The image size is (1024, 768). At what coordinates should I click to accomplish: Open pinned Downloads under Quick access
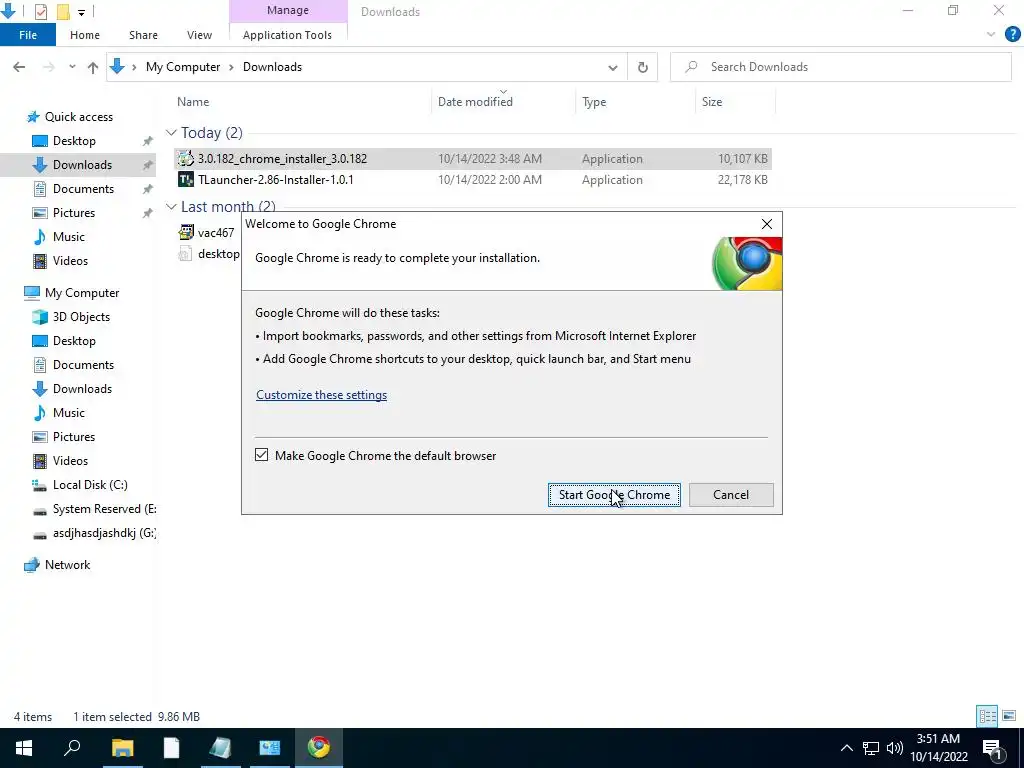click(x=82, y=165)
